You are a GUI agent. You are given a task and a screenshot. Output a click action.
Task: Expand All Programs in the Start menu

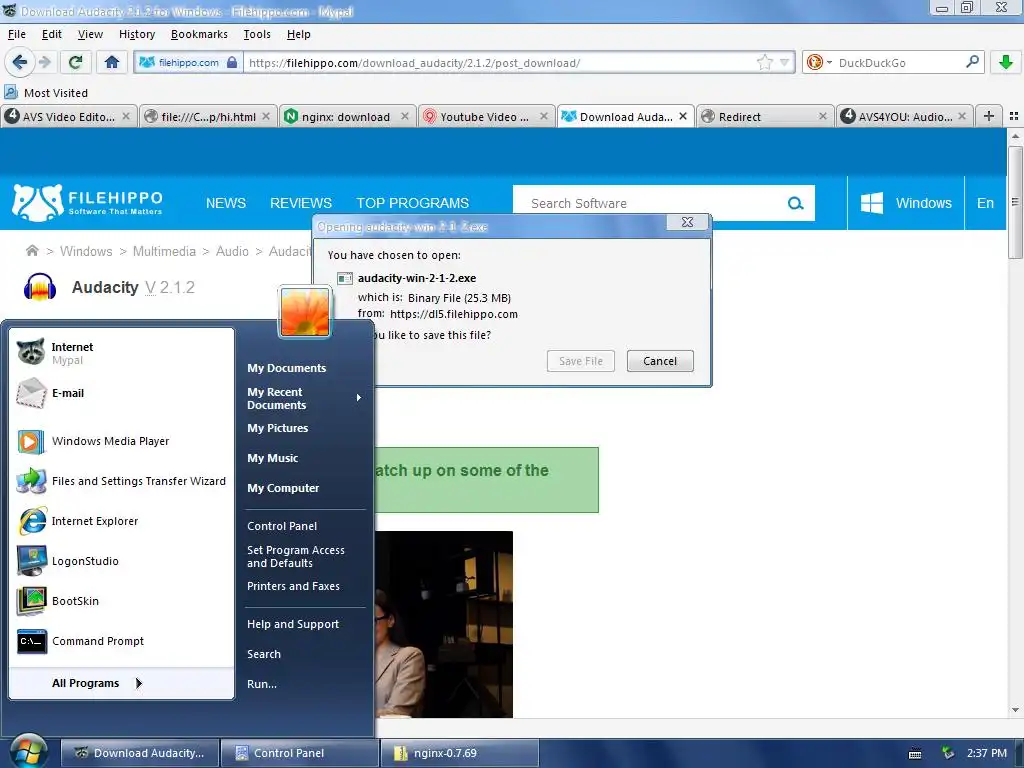(121, 683)
